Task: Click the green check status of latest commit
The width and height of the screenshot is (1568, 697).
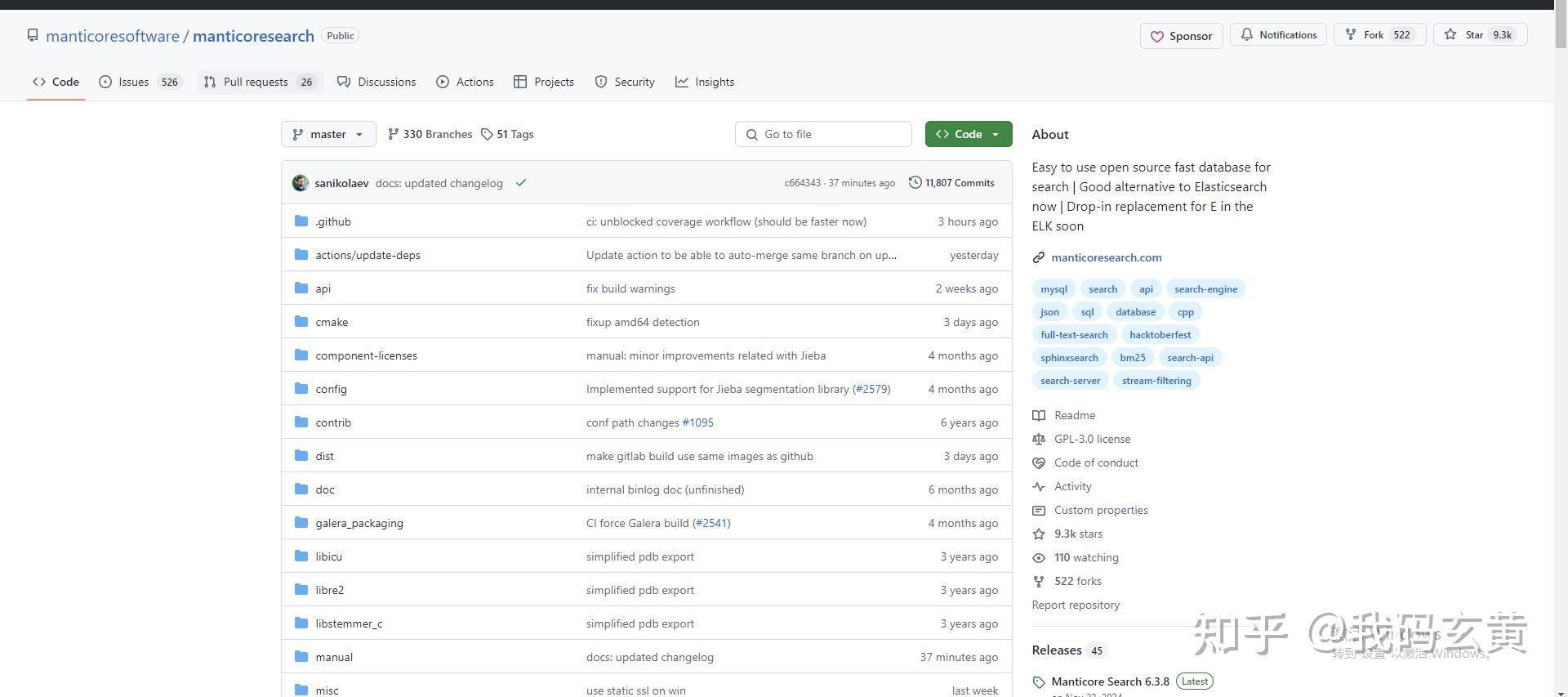Action: point(521,183)
